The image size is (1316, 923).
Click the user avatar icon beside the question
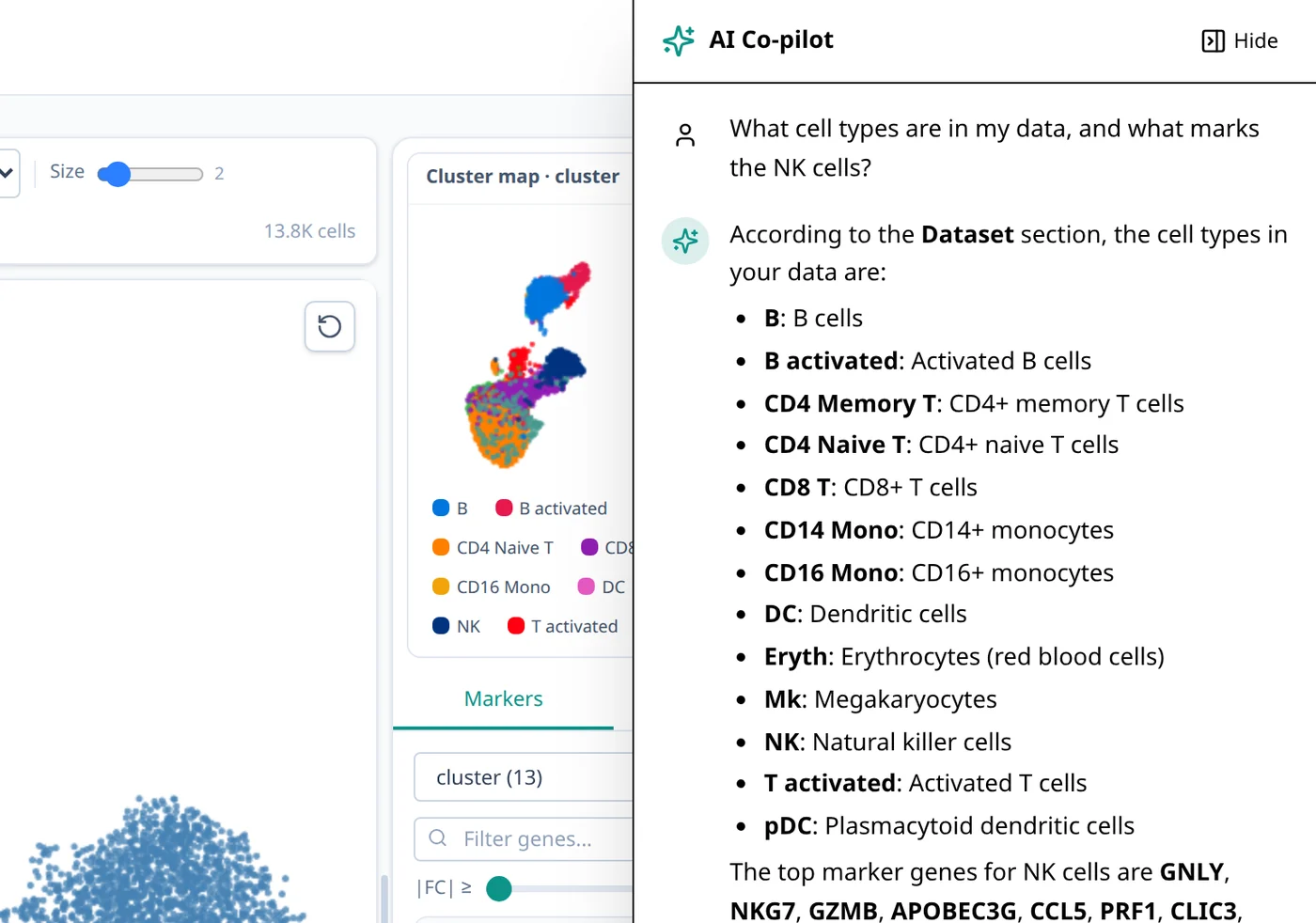click(685, 135)
